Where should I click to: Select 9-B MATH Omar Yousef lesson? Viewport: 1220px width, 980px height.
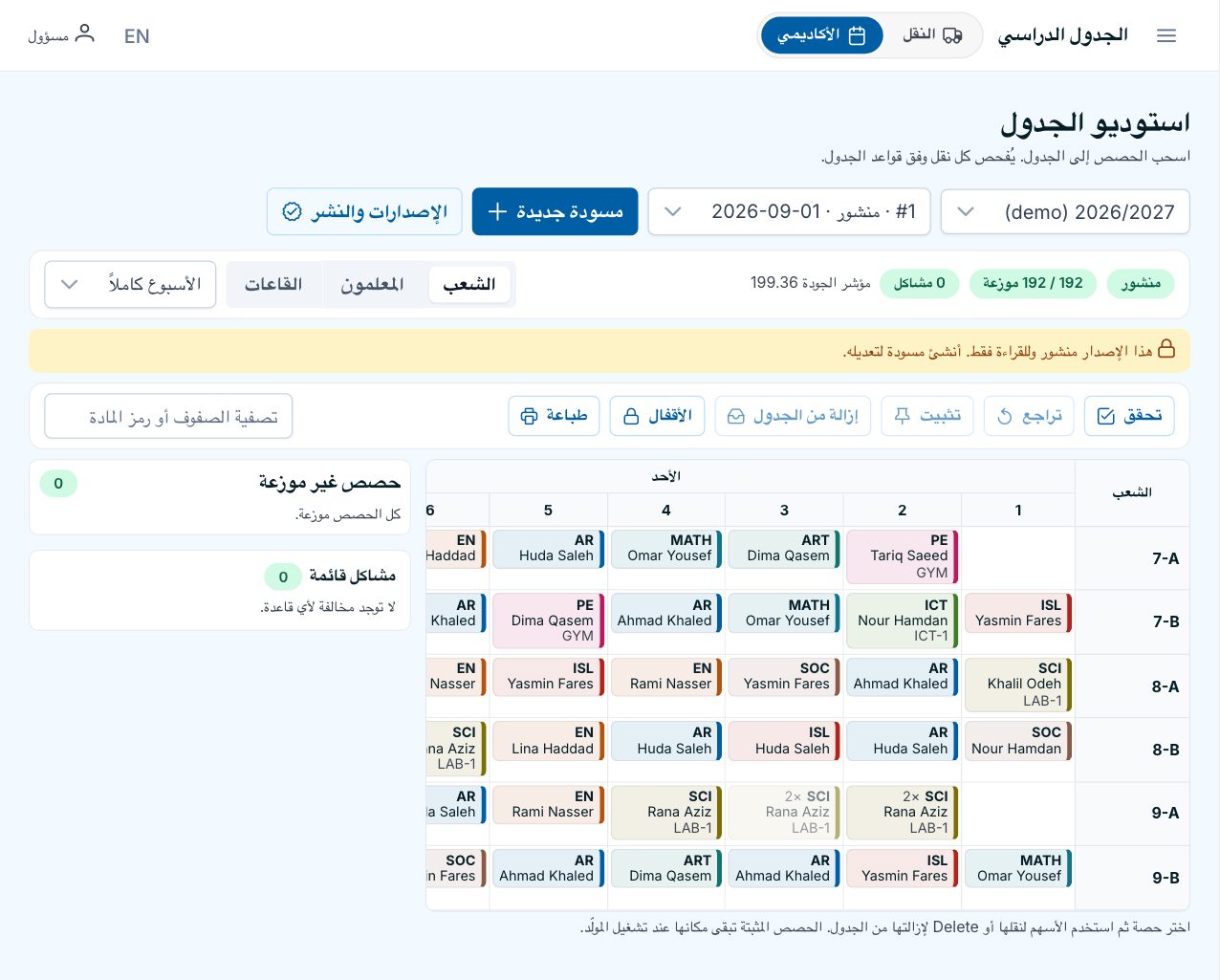pos(1018,868)
